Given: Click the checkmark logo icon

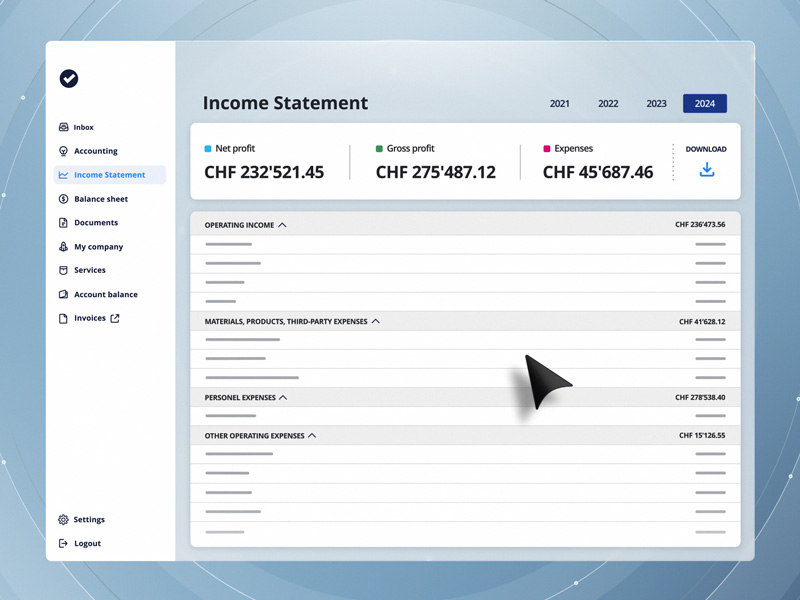Looking at the screenshot, I should [x=69, y=79].
